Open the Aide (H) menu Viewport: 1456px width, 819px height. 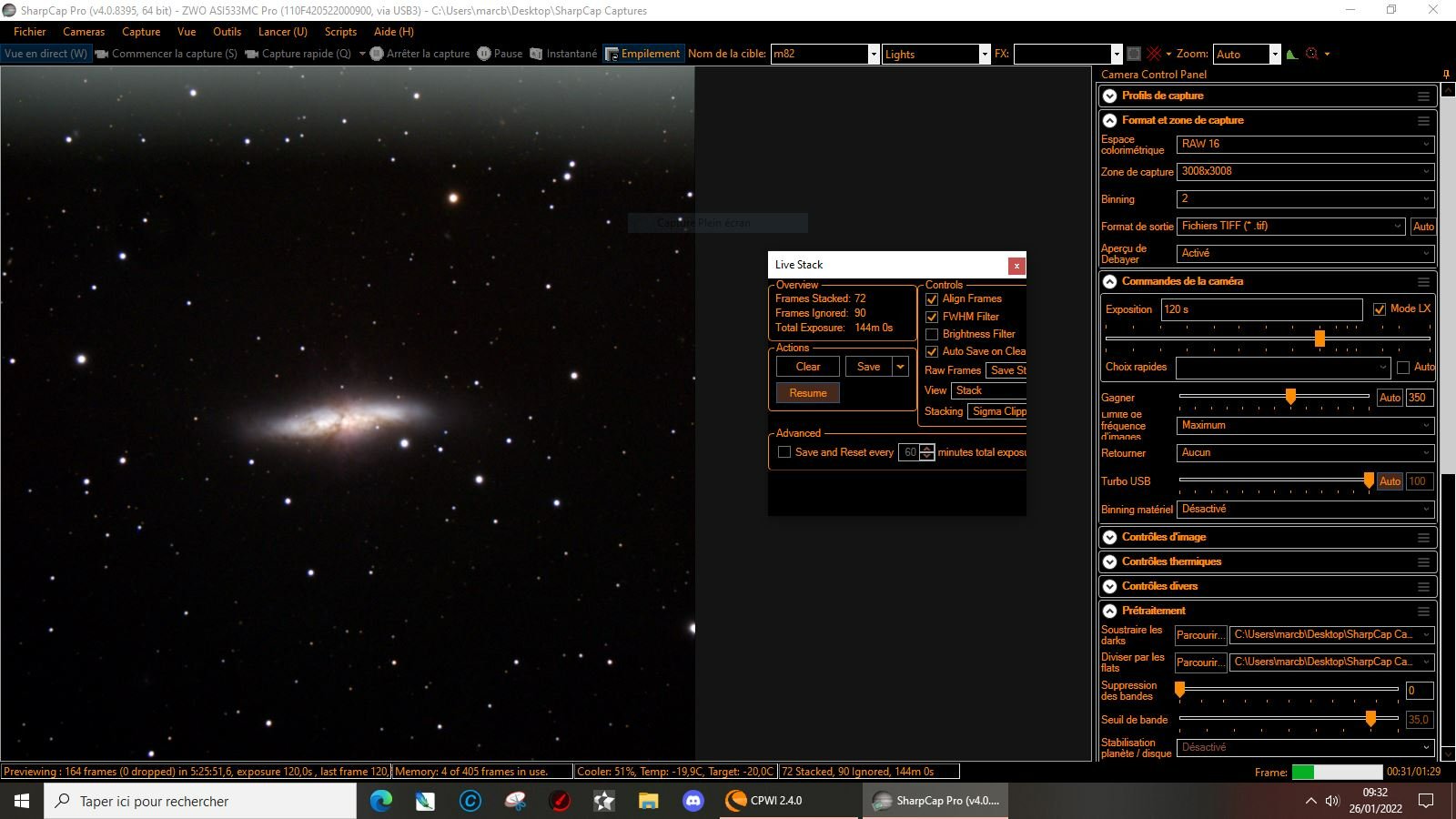pos(393,32)
